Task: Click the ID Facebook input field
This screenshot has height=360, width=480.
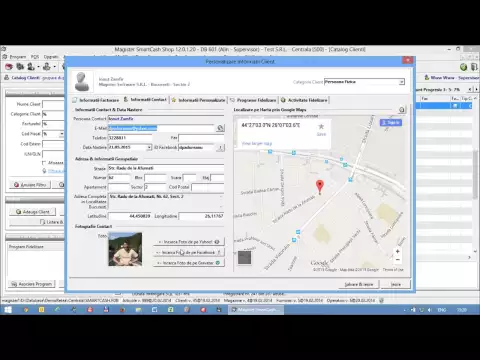Action: (197, 147)
